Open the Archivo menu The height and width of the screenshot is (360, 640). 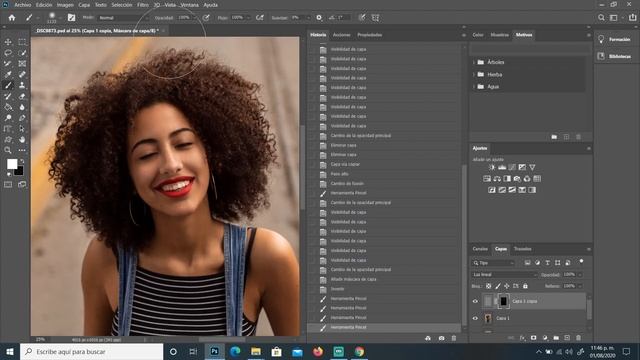(22, 5)
